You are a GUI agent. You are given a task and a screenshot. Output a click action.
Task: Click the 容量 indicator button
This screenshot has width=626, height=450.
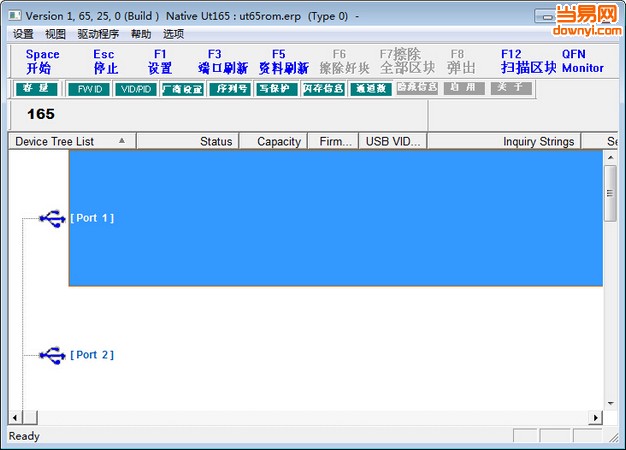pyautogui.click(x=37, y=88)
